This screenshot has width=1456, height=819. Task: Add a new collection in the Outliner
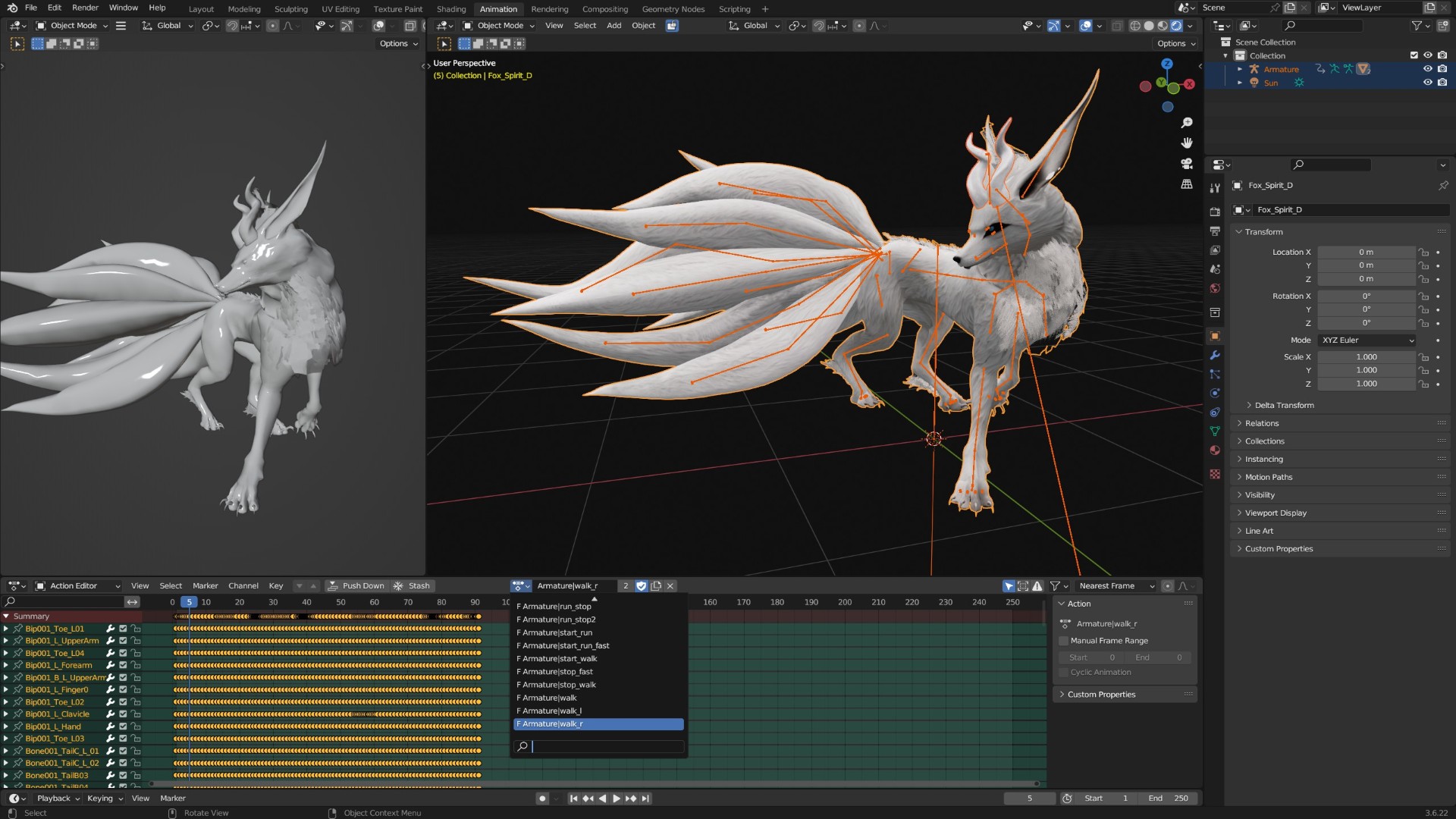coord(1442,26)
